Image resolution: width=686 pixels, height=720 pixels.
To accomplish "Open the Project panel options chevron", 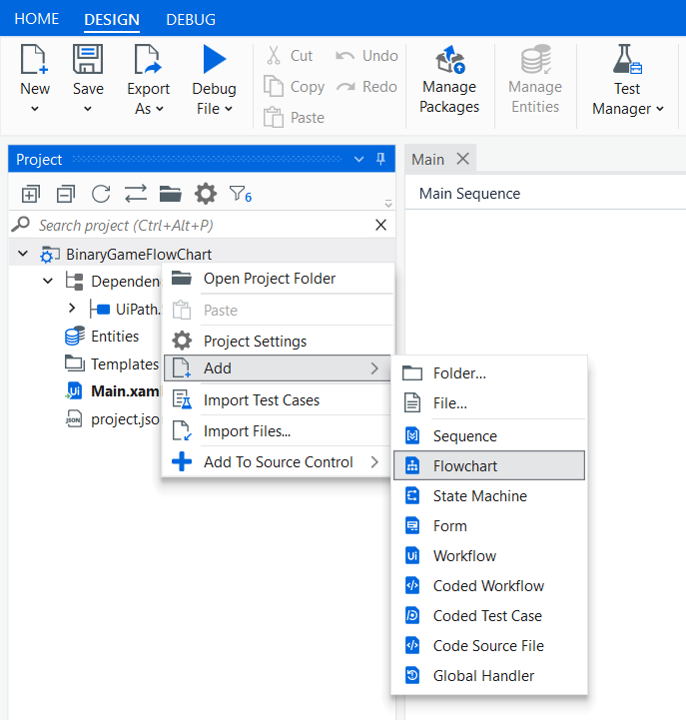I will 359,159.
